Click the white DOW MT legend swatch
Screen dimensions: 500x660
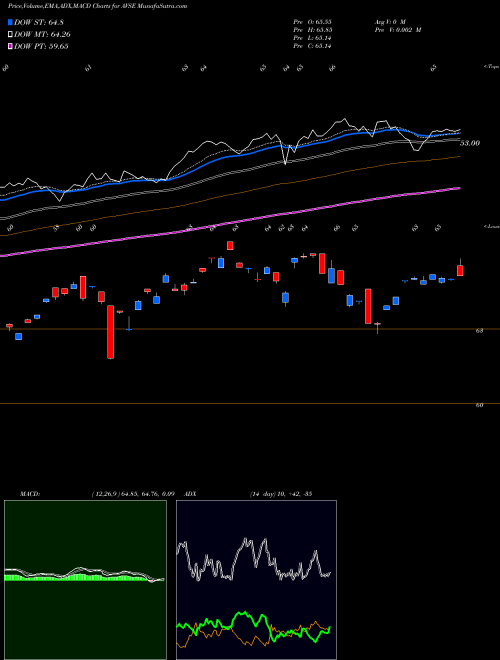click(10, 35)
